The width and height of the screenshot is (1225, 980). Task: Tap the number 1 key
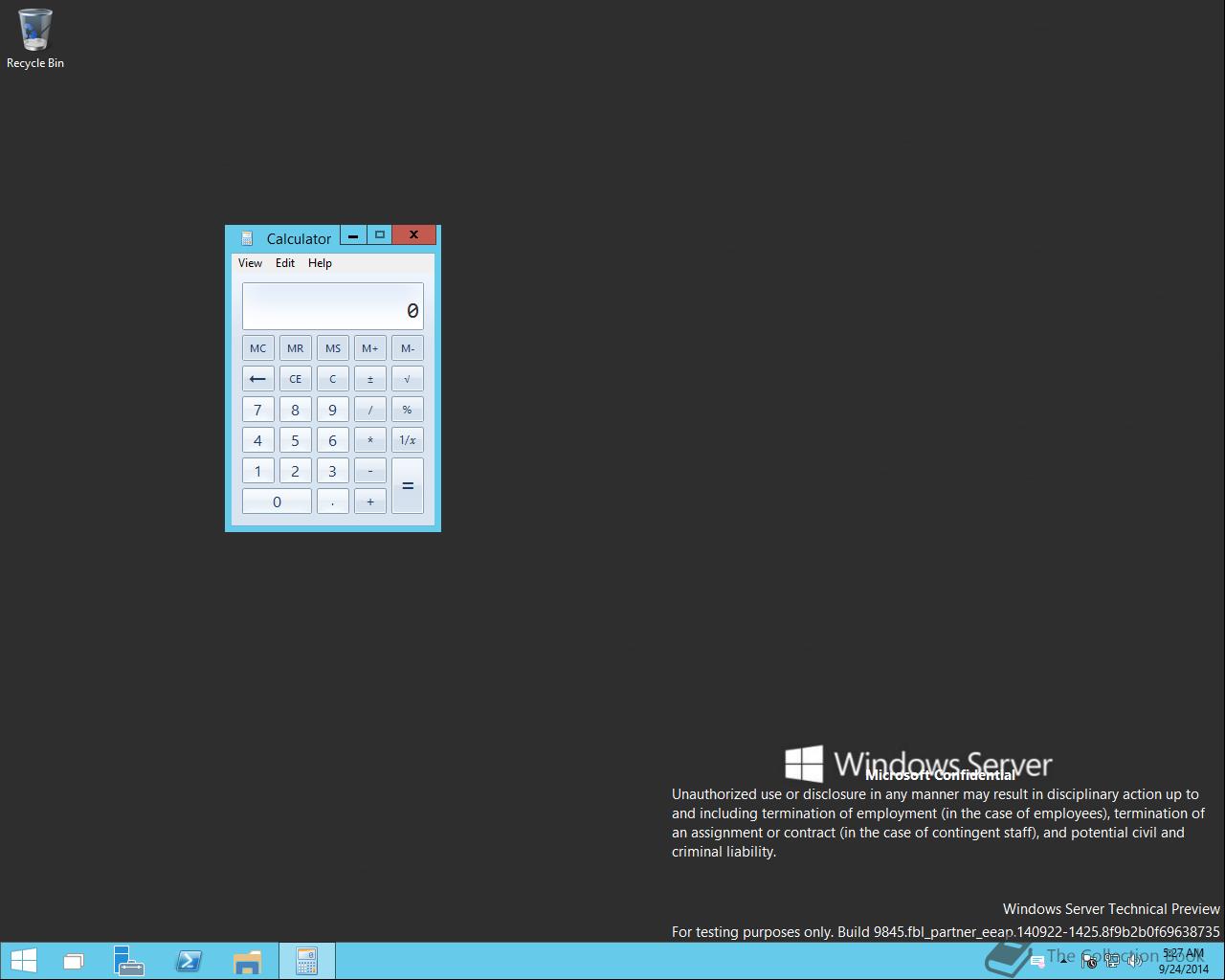click(x=257, y=471)
